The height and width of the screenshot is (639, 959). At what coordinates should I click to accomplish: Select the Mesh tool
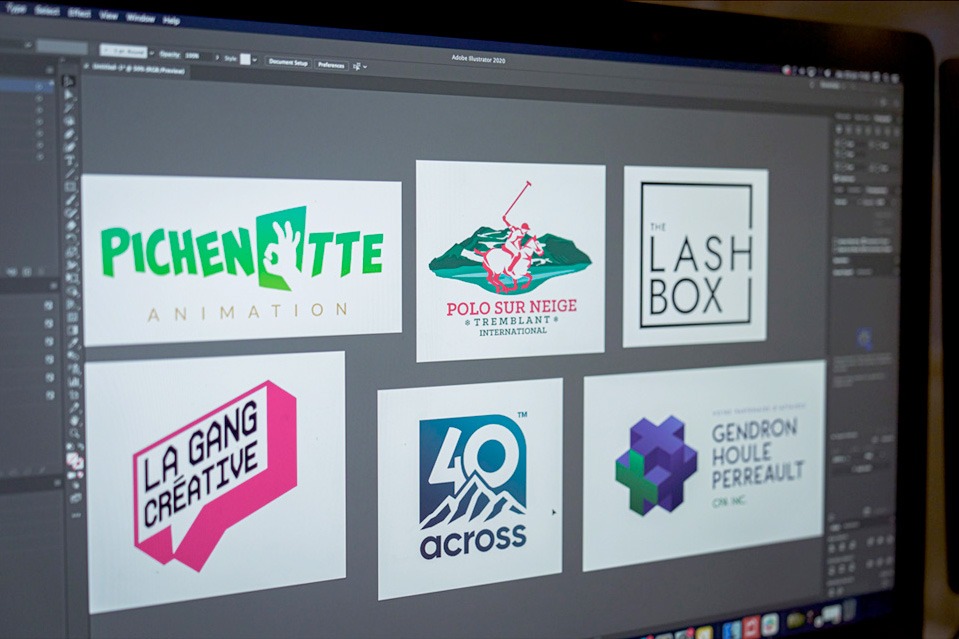[x=73, y=316]
